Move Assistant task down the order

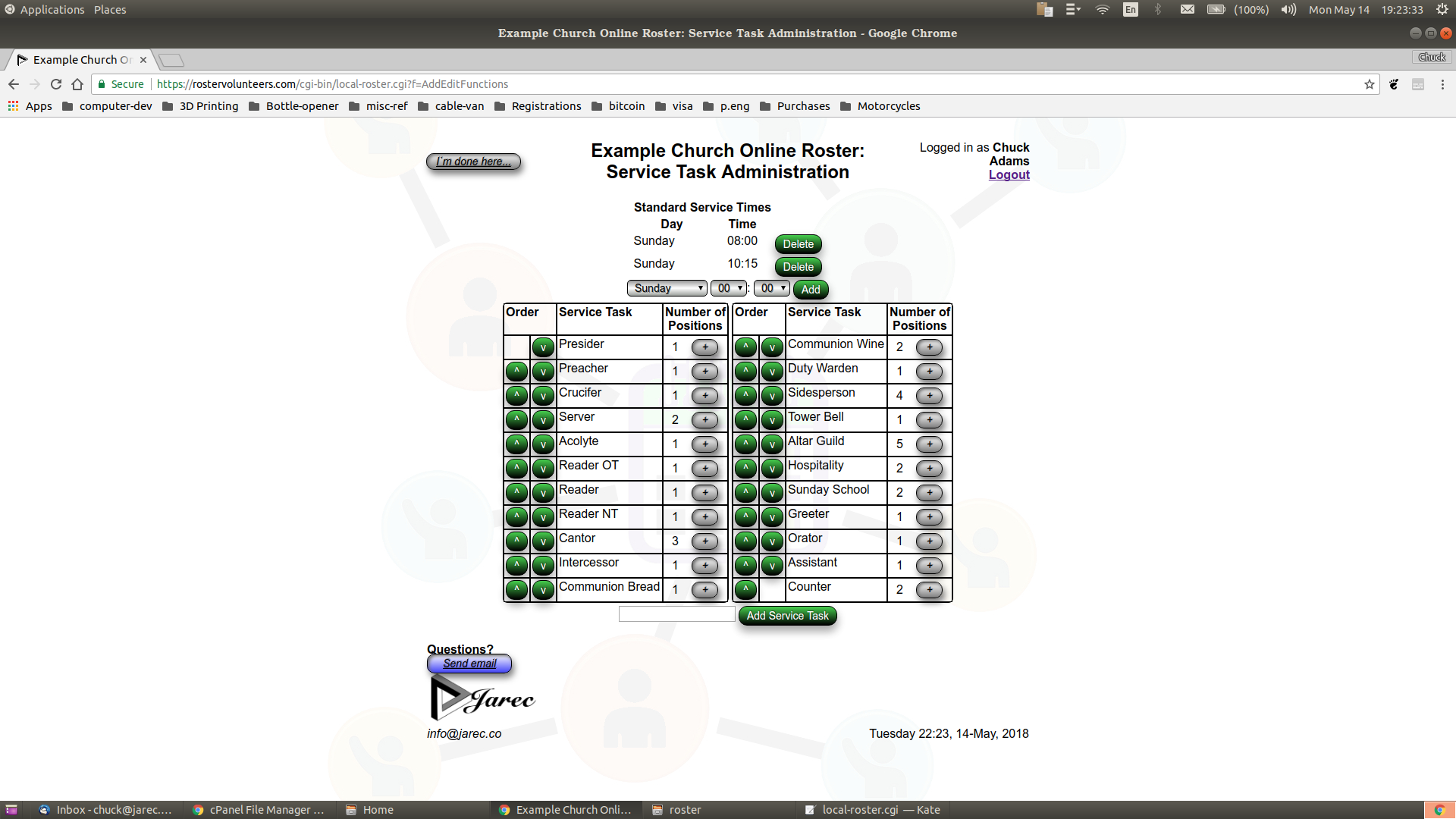773,566
